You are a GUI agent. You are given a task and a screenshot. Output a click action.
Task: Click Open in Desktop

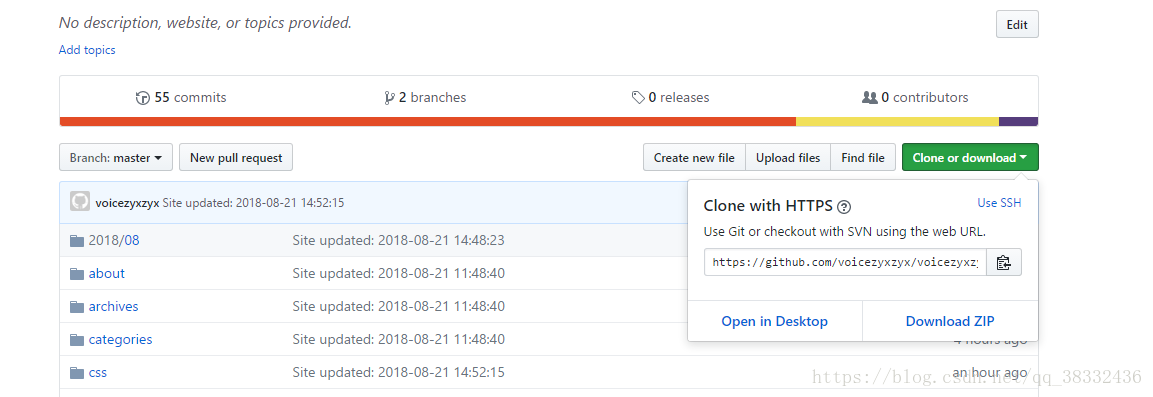[x=775, y=321]
